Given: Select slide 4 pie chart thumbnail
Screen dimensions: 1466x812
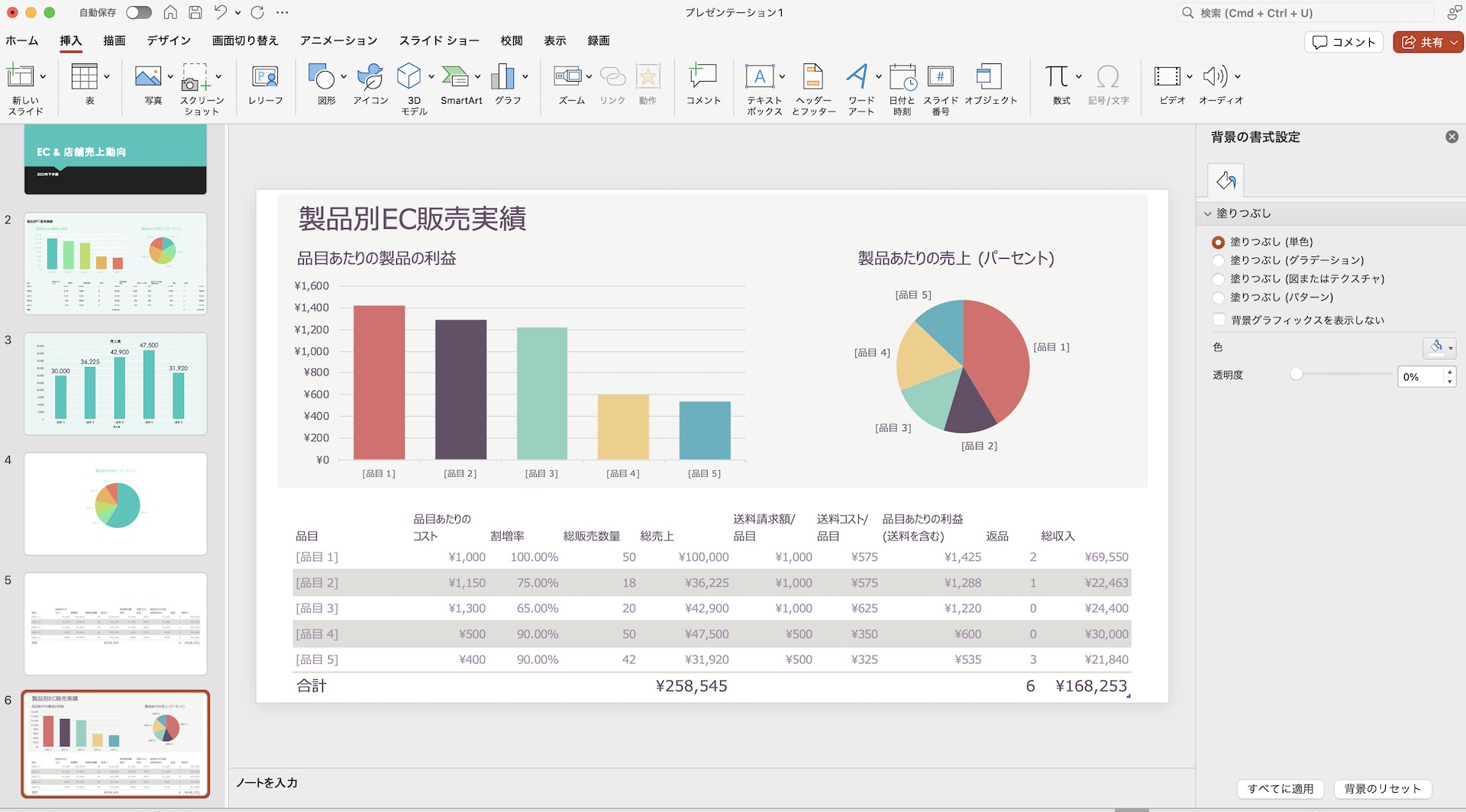Looking at the screenshot, I should pyautogui.click(x=115, y=504).
